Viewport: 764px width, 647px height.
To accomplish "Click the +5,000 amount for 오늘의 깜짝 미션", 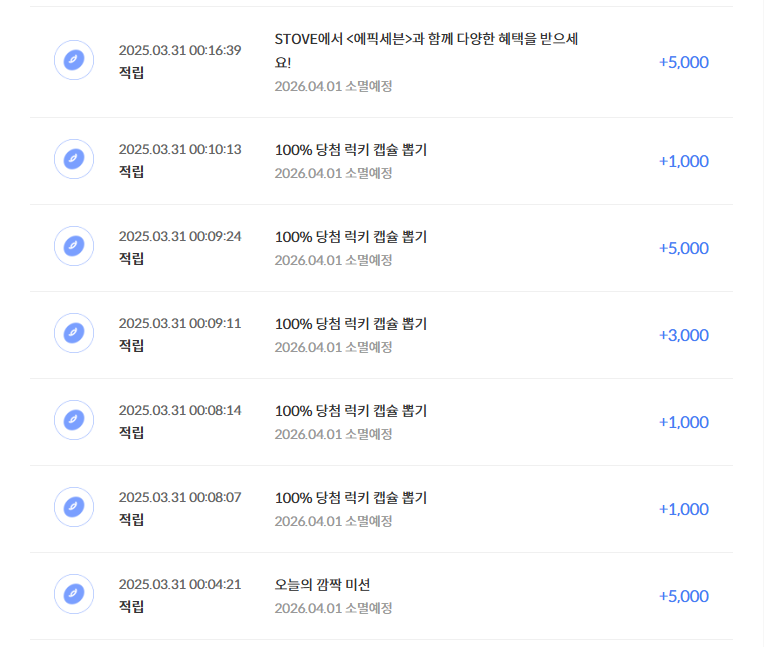I will (684, 596).
